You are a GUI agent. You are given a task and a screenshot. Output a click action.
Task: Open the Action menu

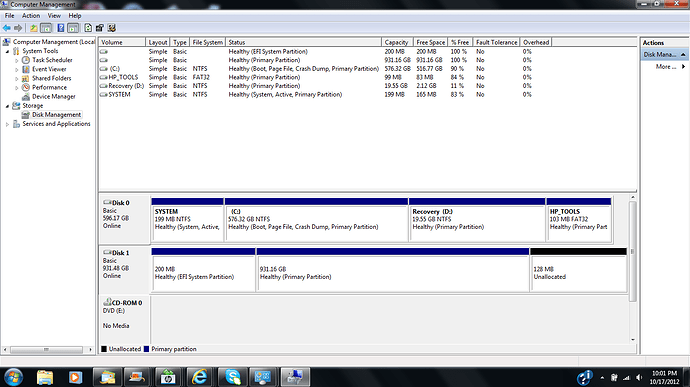[31, 15]
